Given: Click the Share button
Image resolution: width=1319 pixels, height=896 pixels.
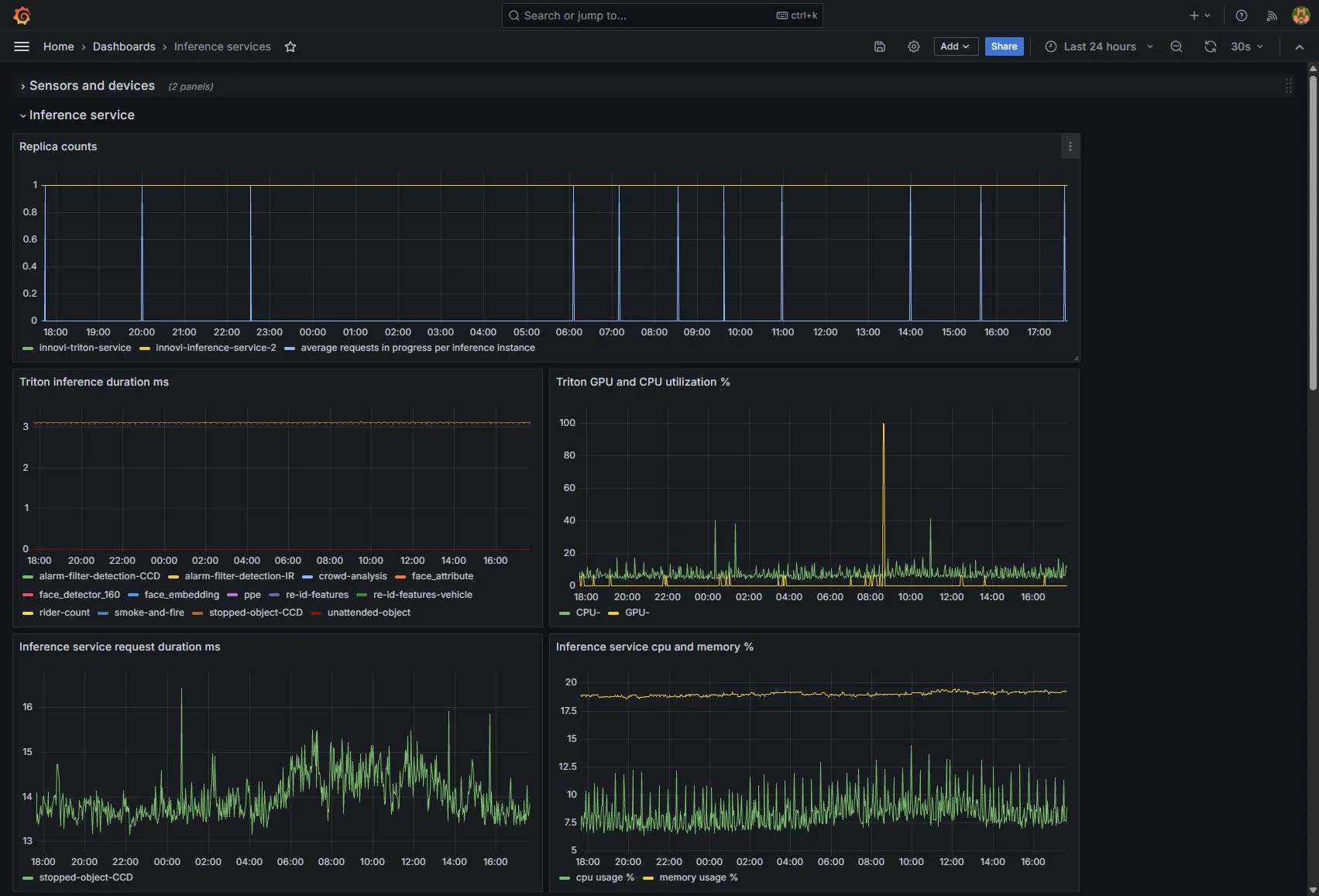Looking at the screenshot, I should point(1004,46).
